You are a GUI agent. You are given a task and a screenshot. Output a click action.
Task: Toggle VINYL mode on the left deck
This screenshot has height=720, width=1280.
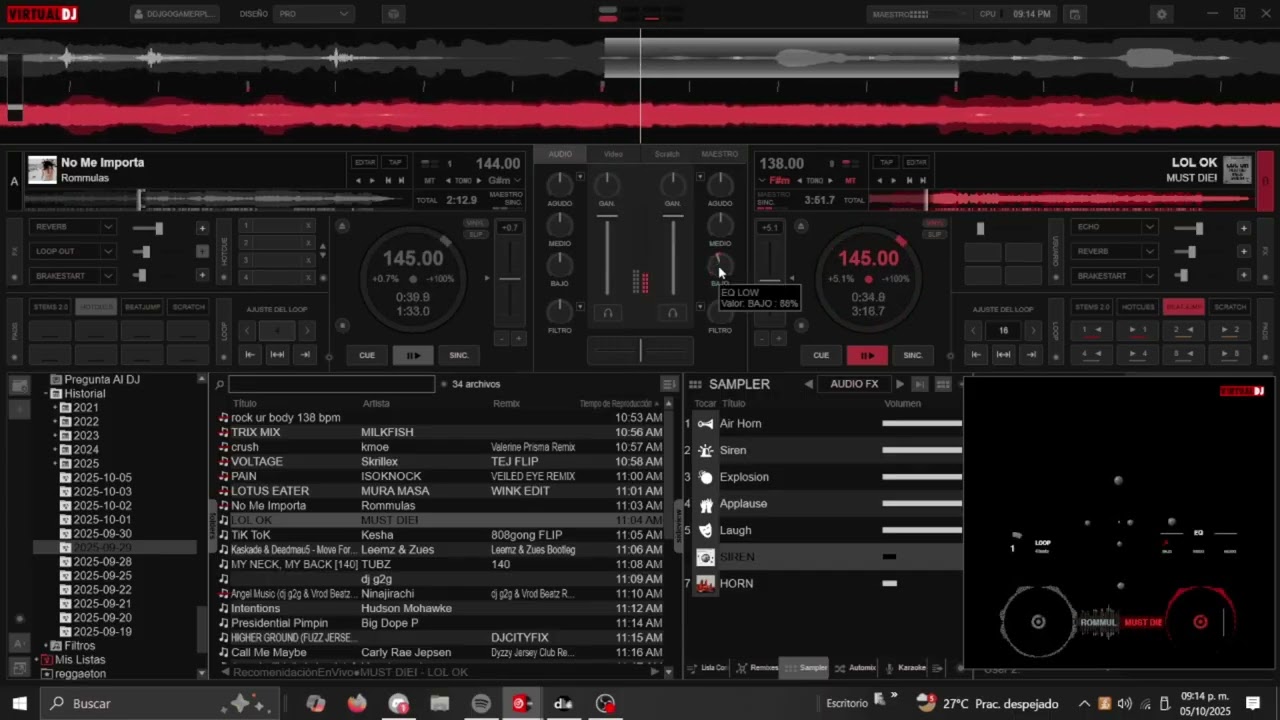point(476,223)
